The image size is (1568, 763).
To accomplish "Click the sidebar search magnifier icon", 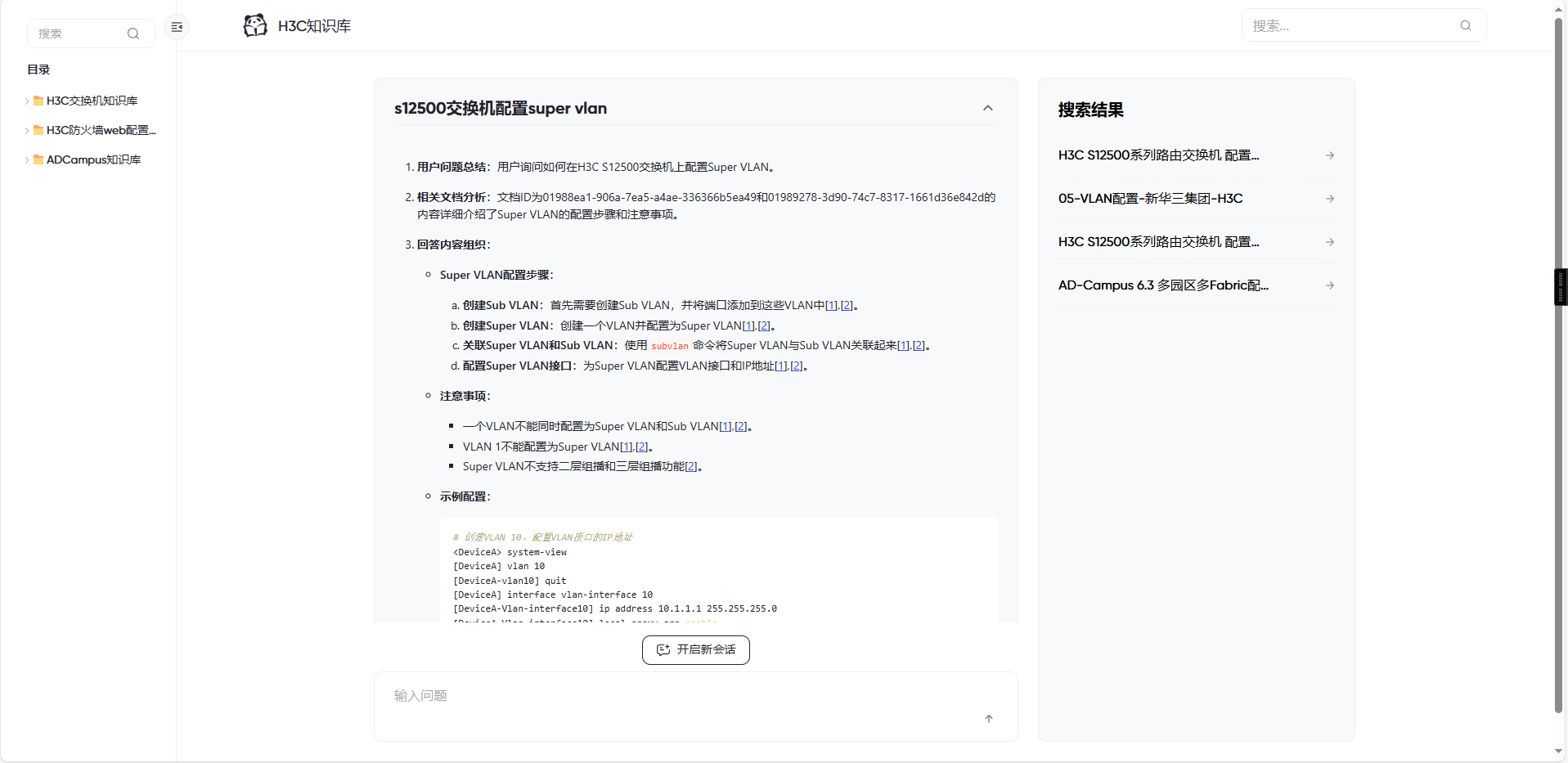I will click(133, 34).
